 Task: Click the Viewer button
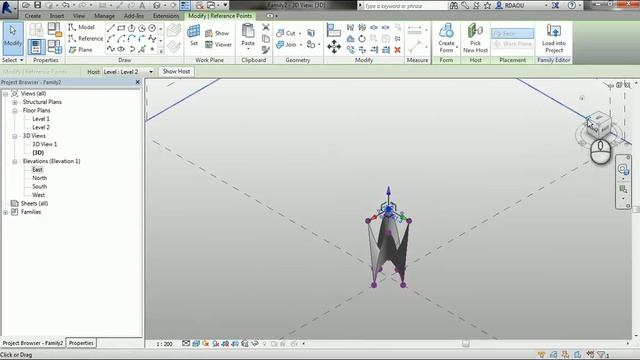(218, 44)
